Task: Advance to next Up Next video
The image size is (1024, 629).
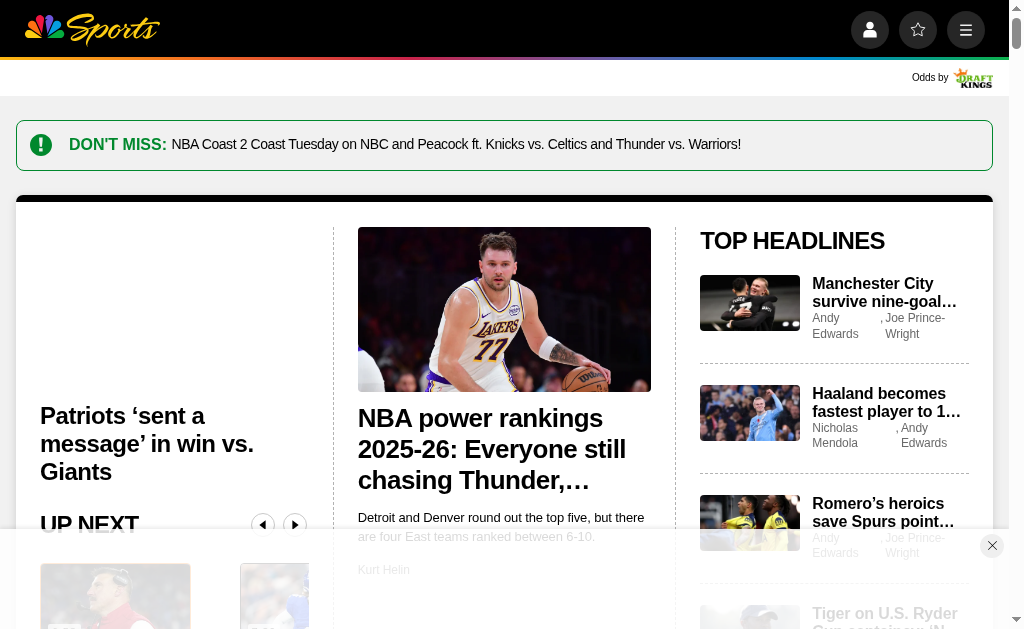Action: tap(295, 525)
